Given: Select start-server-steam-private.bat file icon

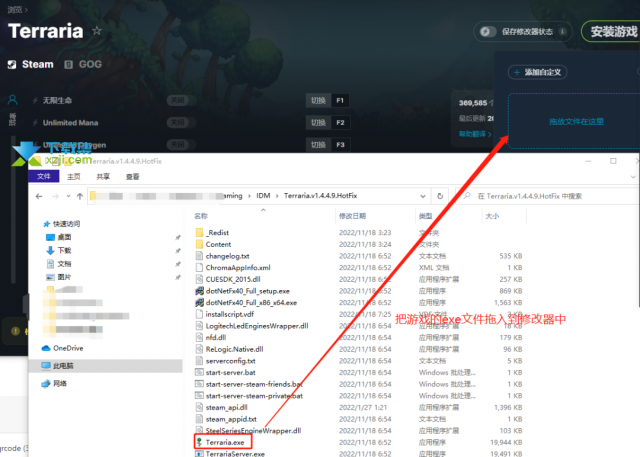Looking at the screenshot, I should click(199, 395).
